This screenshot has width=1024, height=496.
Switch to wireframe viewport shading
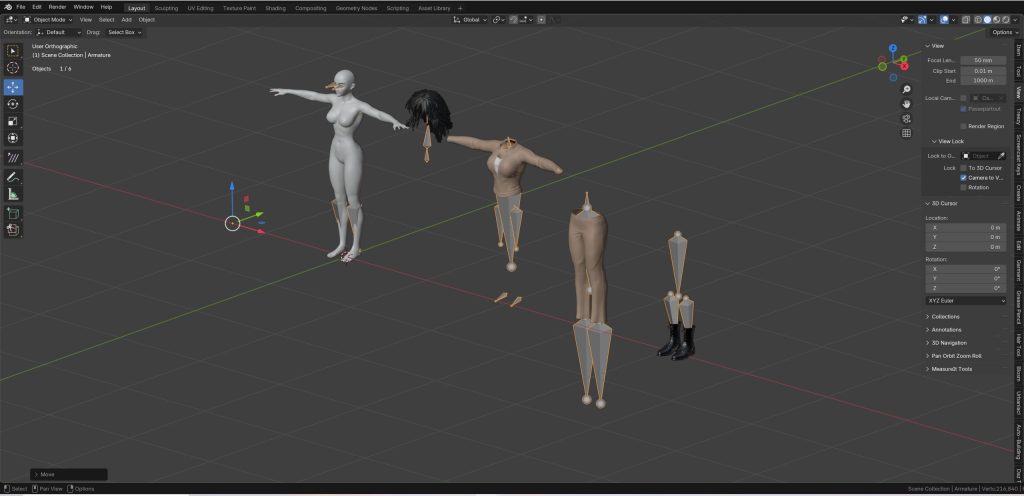978,20
